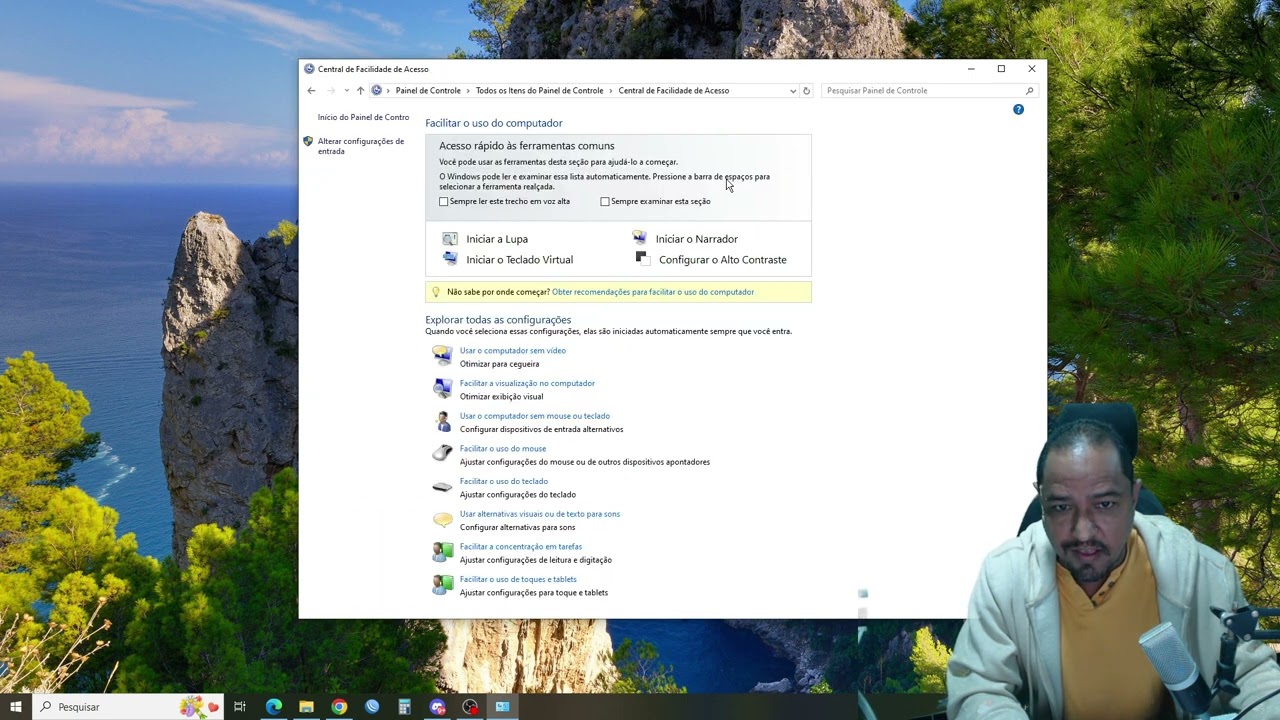
Task: Open 'Início do Painel de Controle' sidebar link
Action: pos(363,118)
